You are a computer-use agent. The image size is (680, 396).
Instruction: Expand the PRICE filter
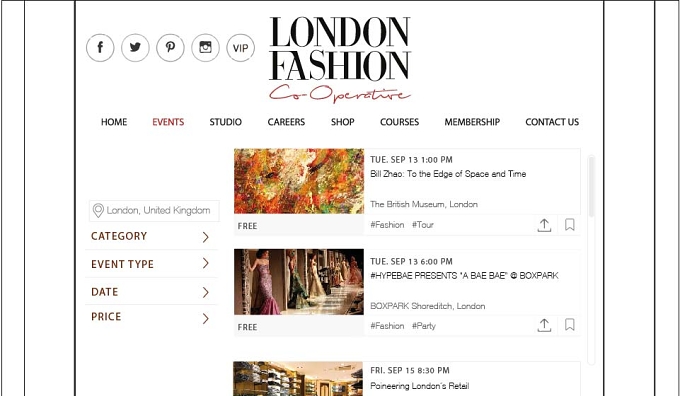151,317
